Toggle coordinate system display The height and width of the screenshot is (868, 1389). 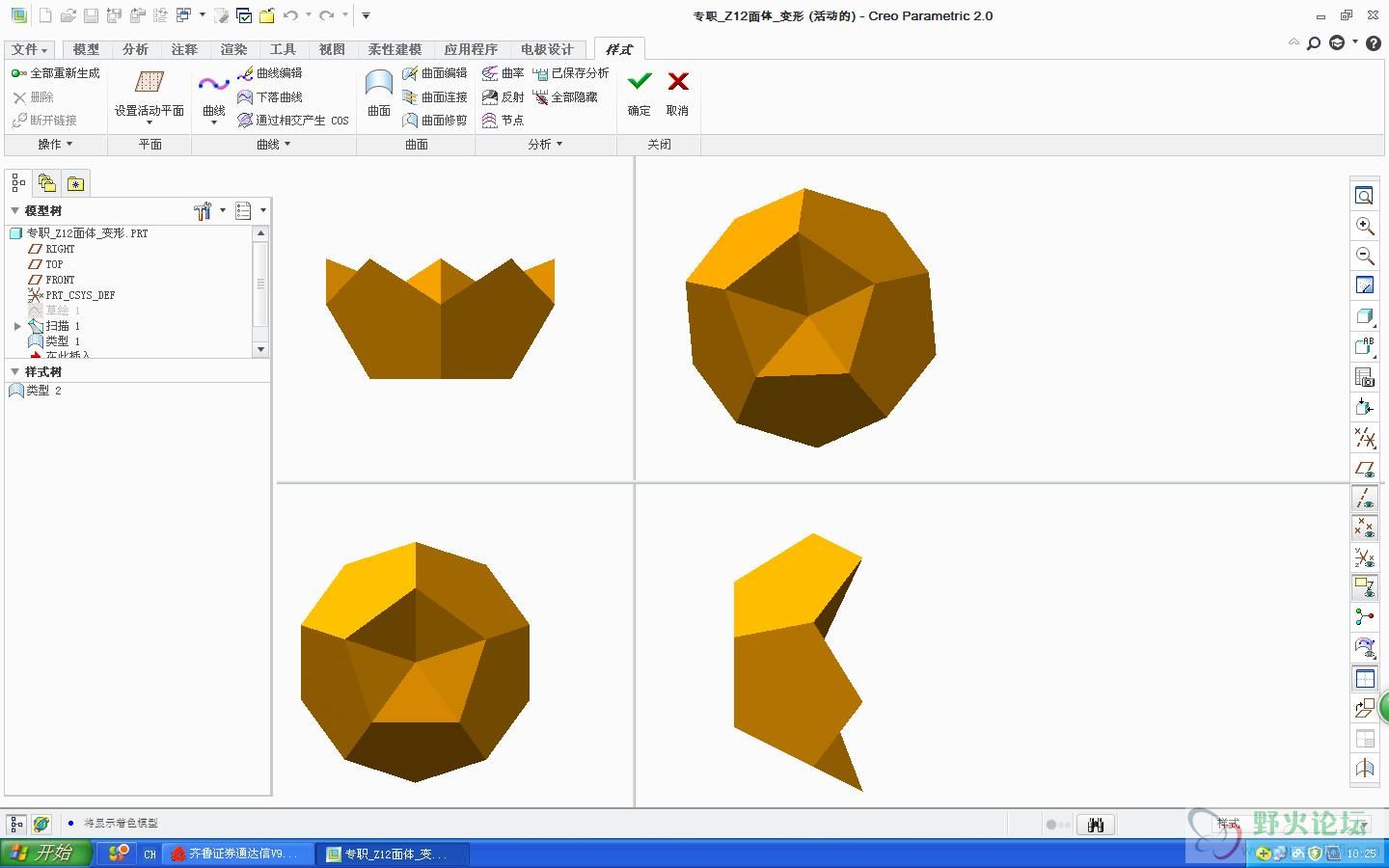click(x=1365, y=557)
